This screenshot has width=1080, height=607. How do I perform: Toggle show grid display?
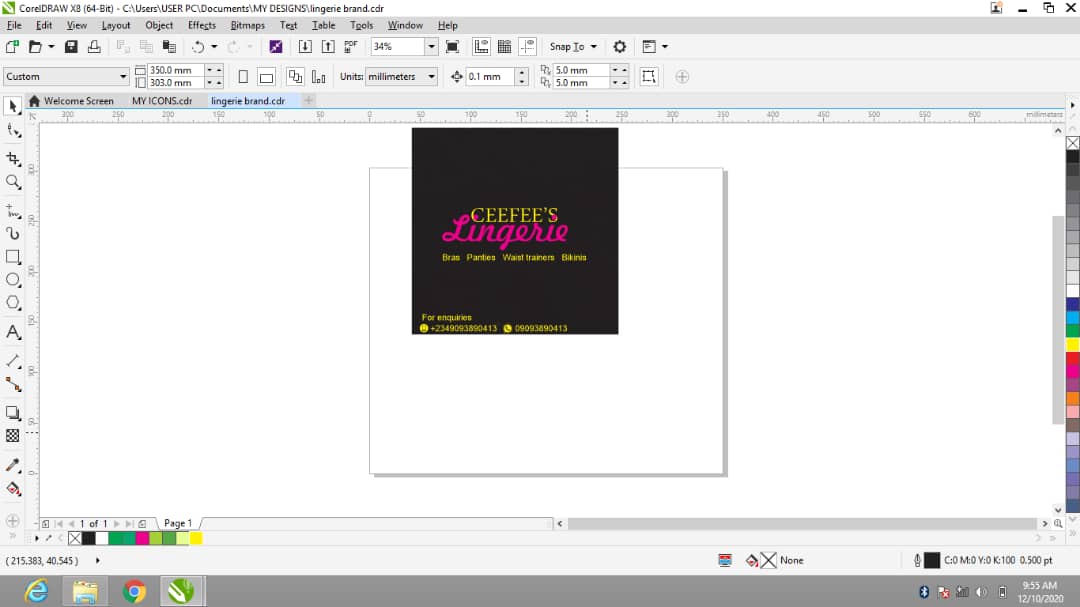pyautogui.click(x=504, y=47)
